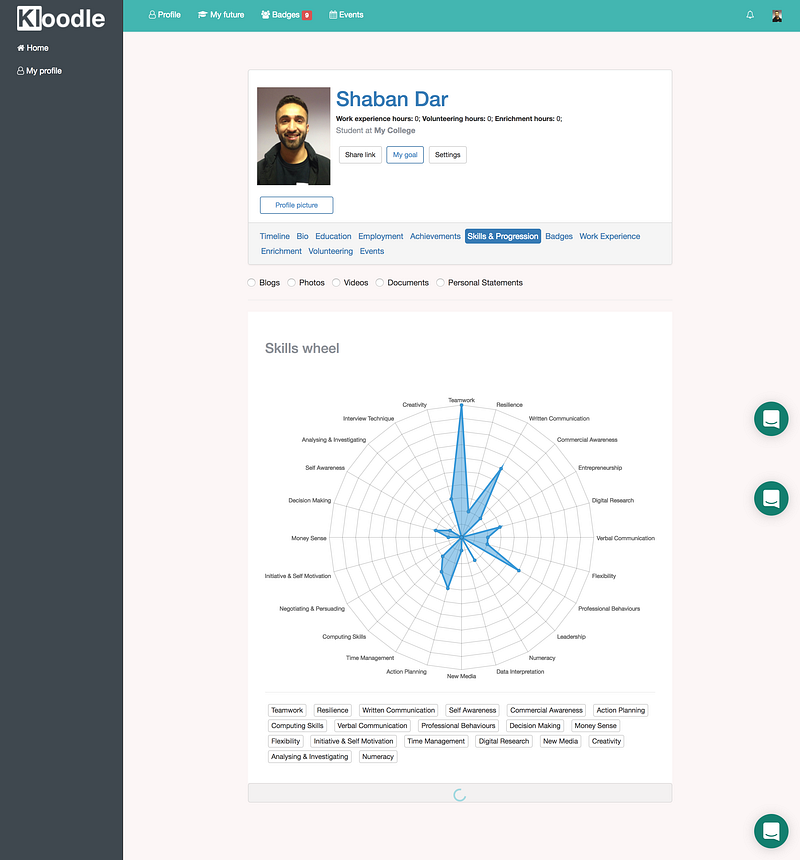Select the Personal Statements radio button
The height and width of the screenshot is (860, 800).
441,283
